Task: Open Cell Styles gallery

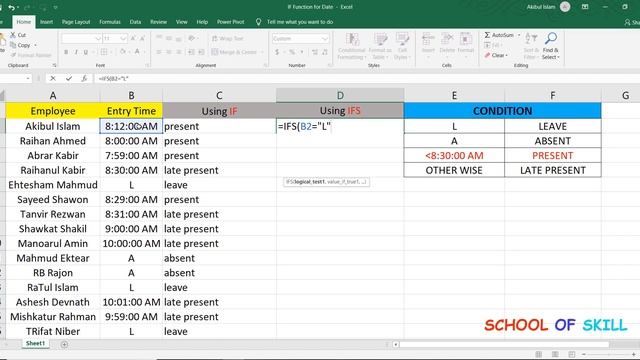Action: click(402, 46)
